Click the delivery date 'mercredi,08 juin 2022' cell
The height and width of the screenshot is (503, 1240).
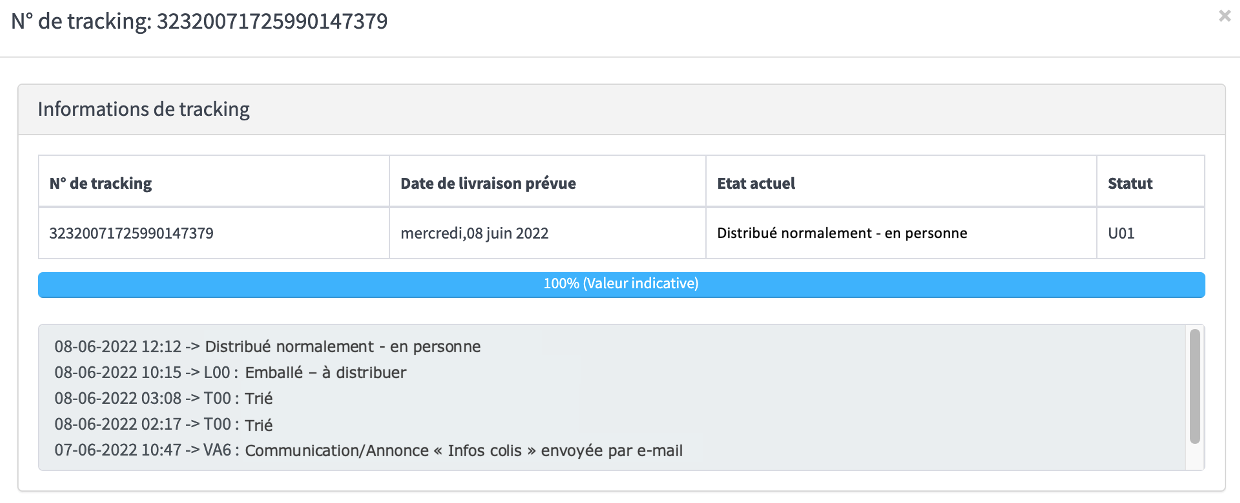click(474, 234)
